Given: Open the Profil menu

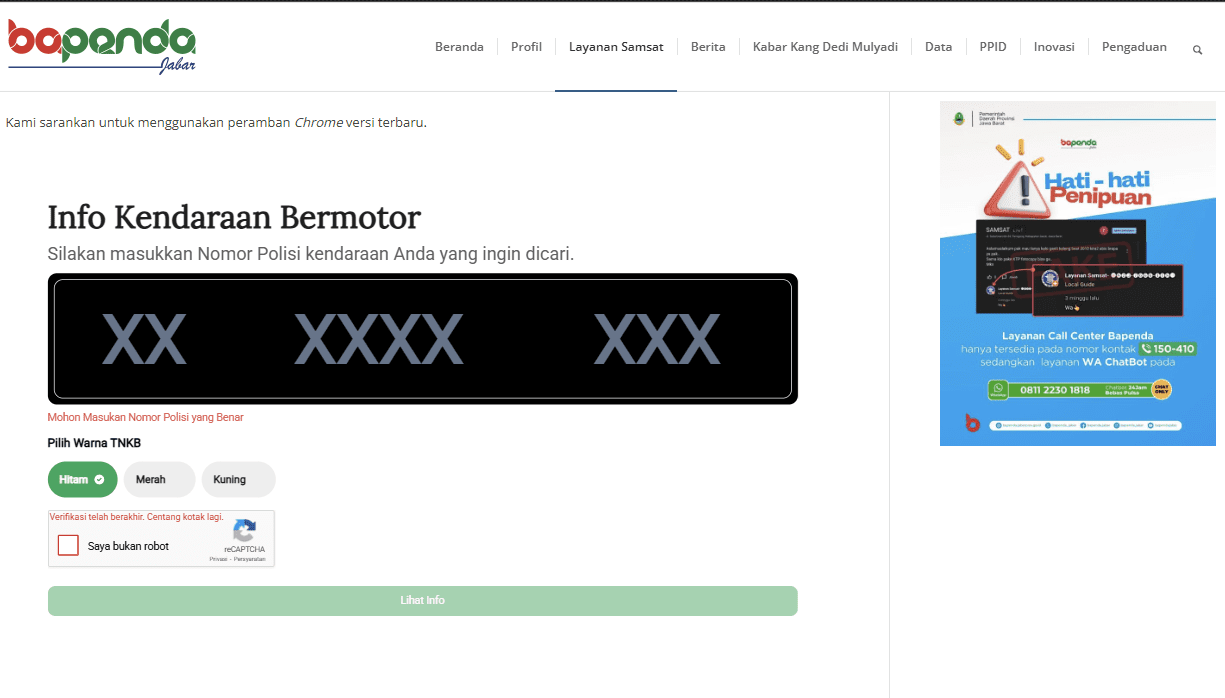Looking at the screenshot, I should tap(526, 47).
